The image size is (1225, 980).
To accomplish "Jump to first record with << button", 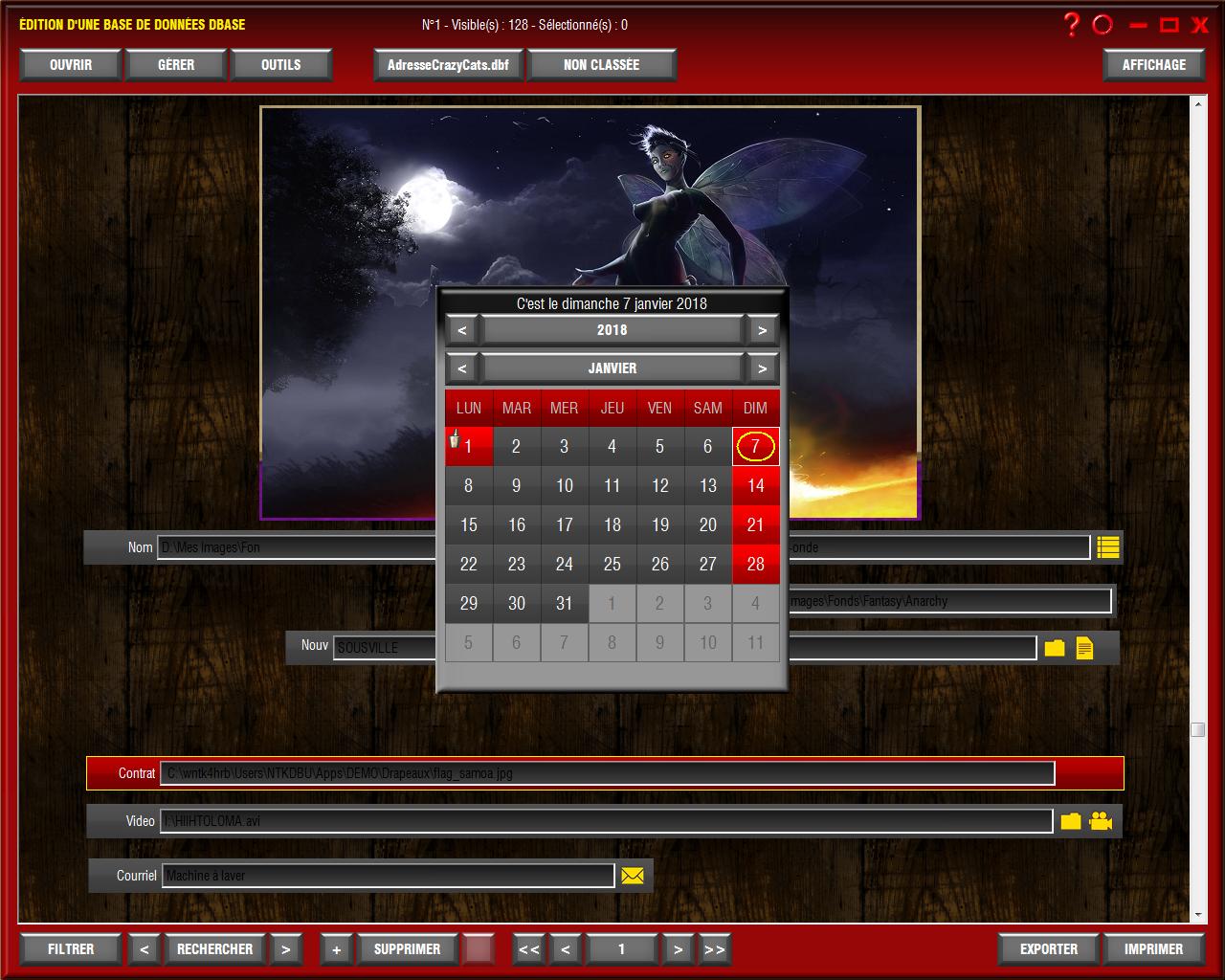I will click(x=528, y=949).
